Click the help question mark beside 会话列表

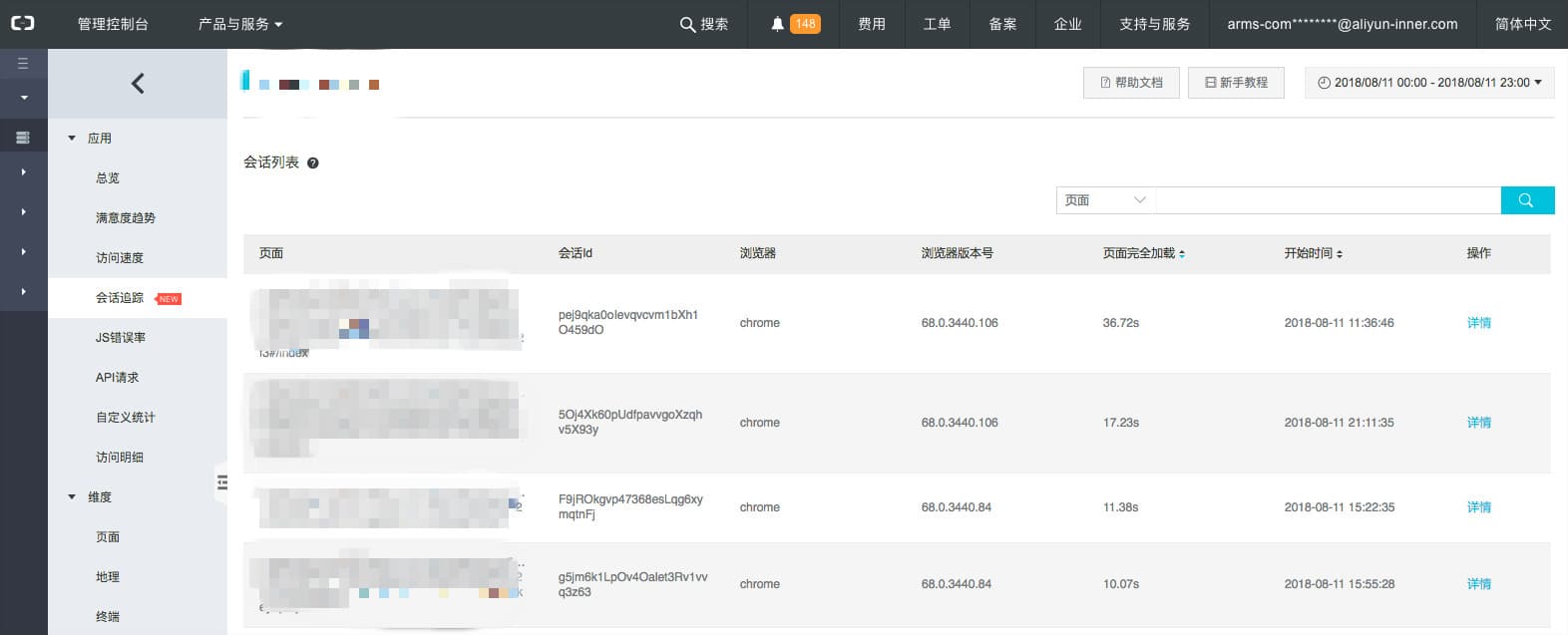click(x=312, y=163)
